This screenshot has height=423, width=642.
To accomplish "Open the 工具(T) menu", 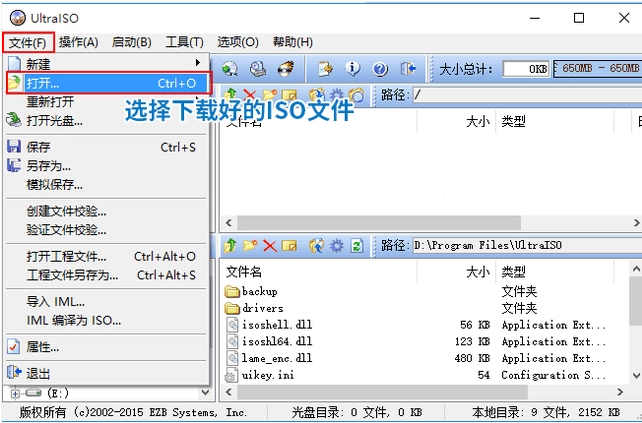I will pyautogui.click(x=184, y=42).
